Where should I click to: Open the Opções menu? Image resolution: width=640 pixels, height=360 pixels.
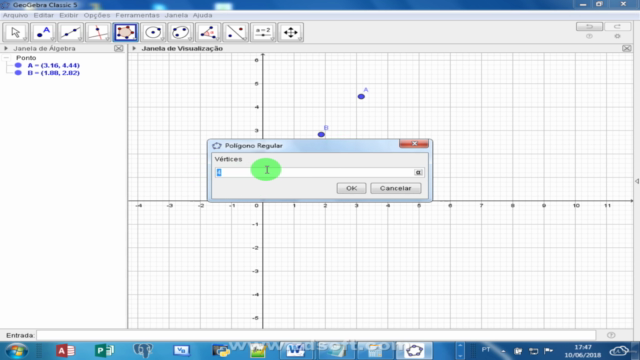point(97,15)
